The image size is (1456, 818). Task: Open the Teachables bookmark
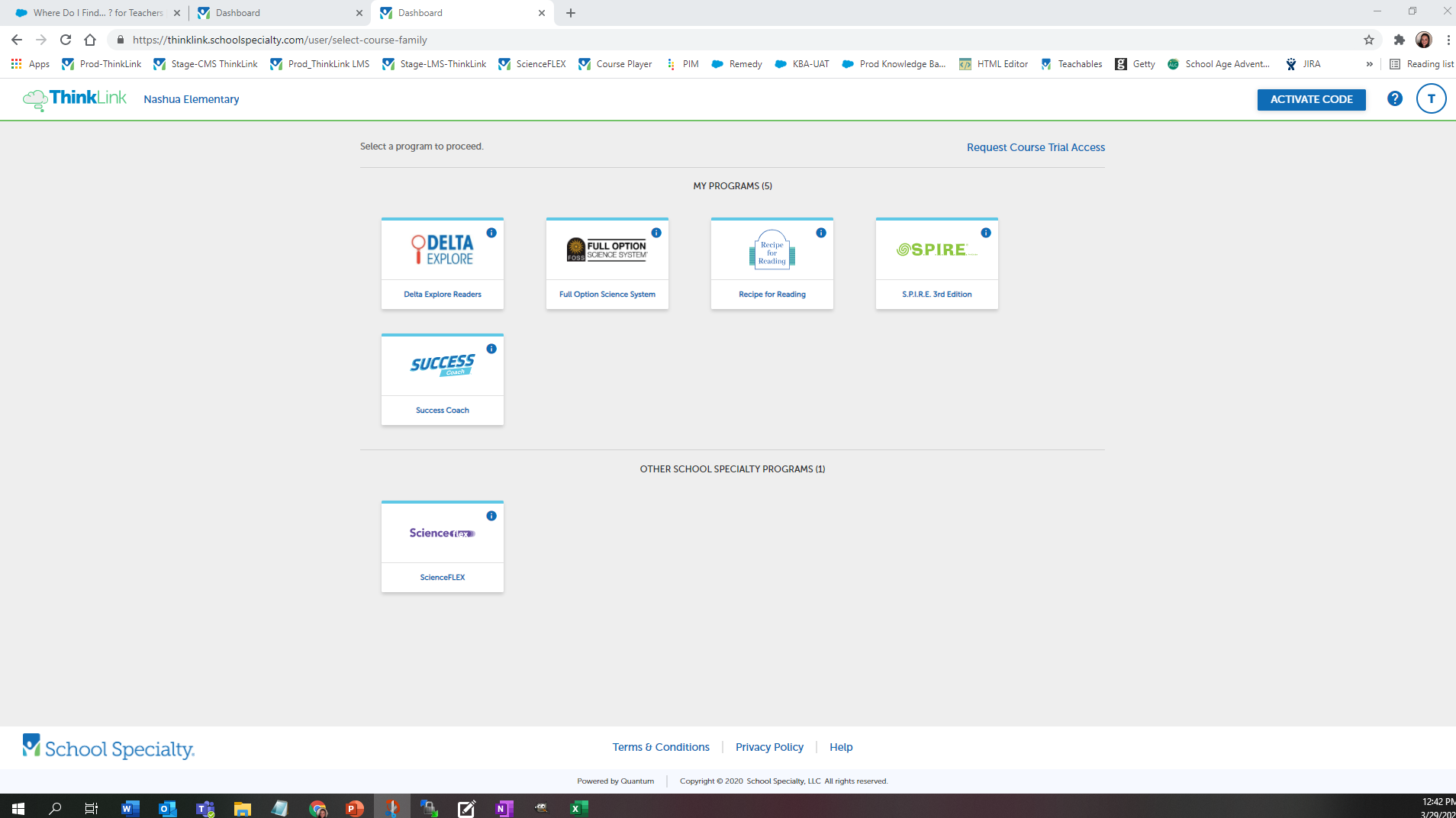pos(1071,64)
